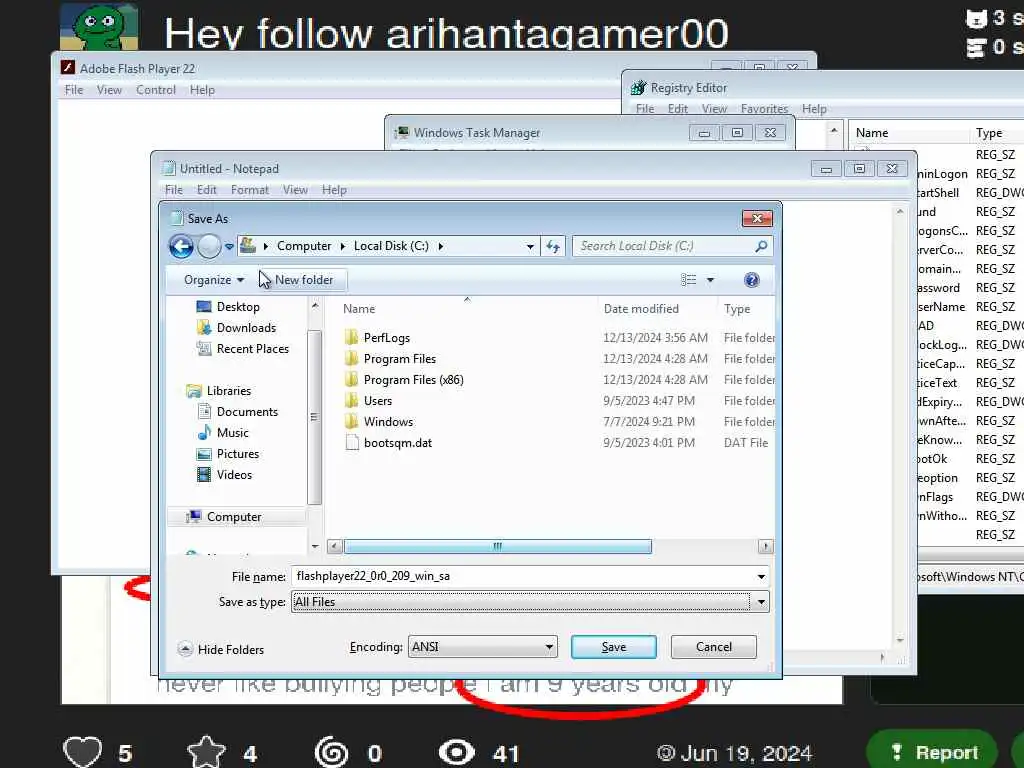
Task: Open the Organize dropdown menu
Action: tap(214, 280)
